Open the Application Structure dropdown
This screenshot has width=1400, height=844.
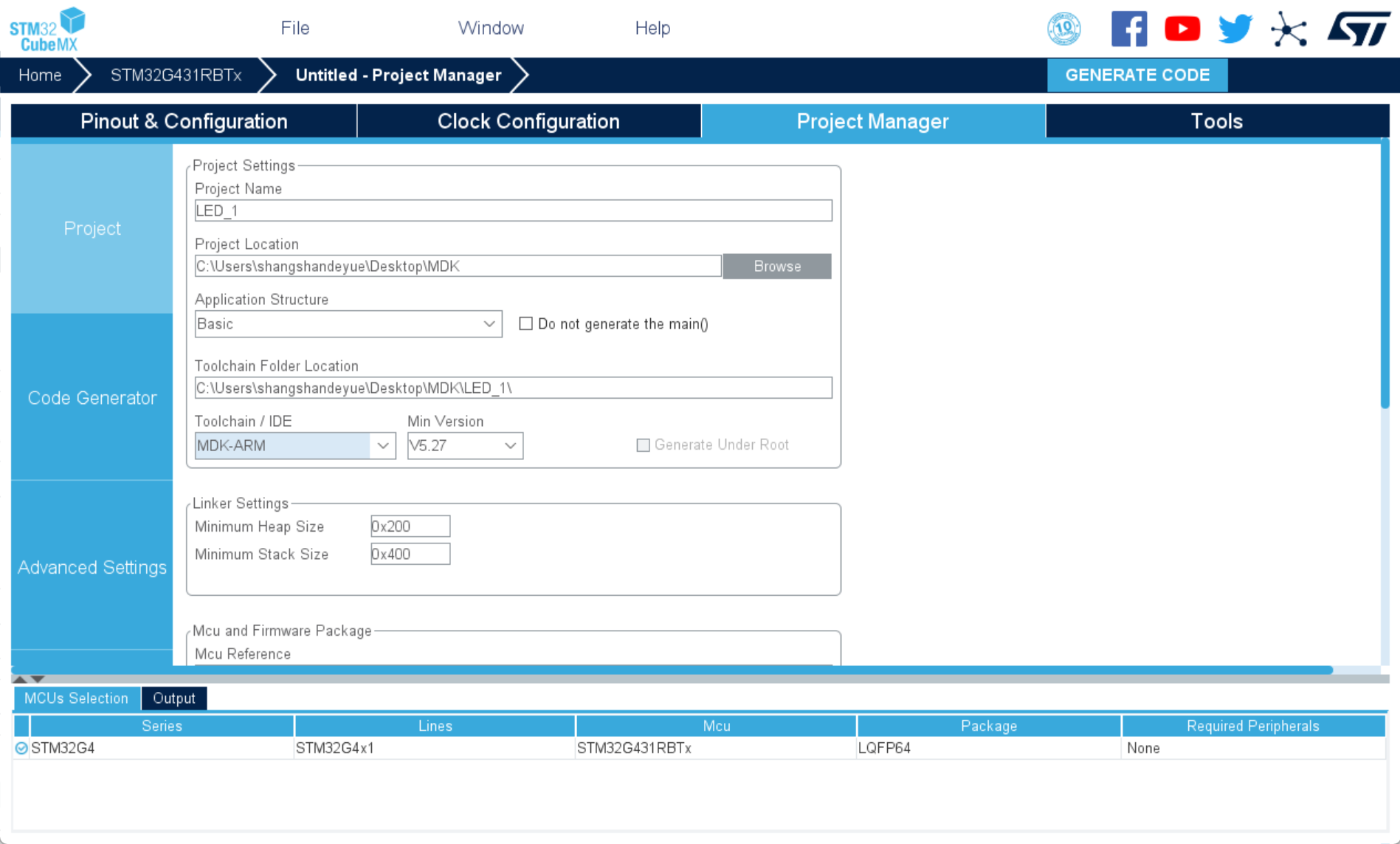(x=348, y=324)
